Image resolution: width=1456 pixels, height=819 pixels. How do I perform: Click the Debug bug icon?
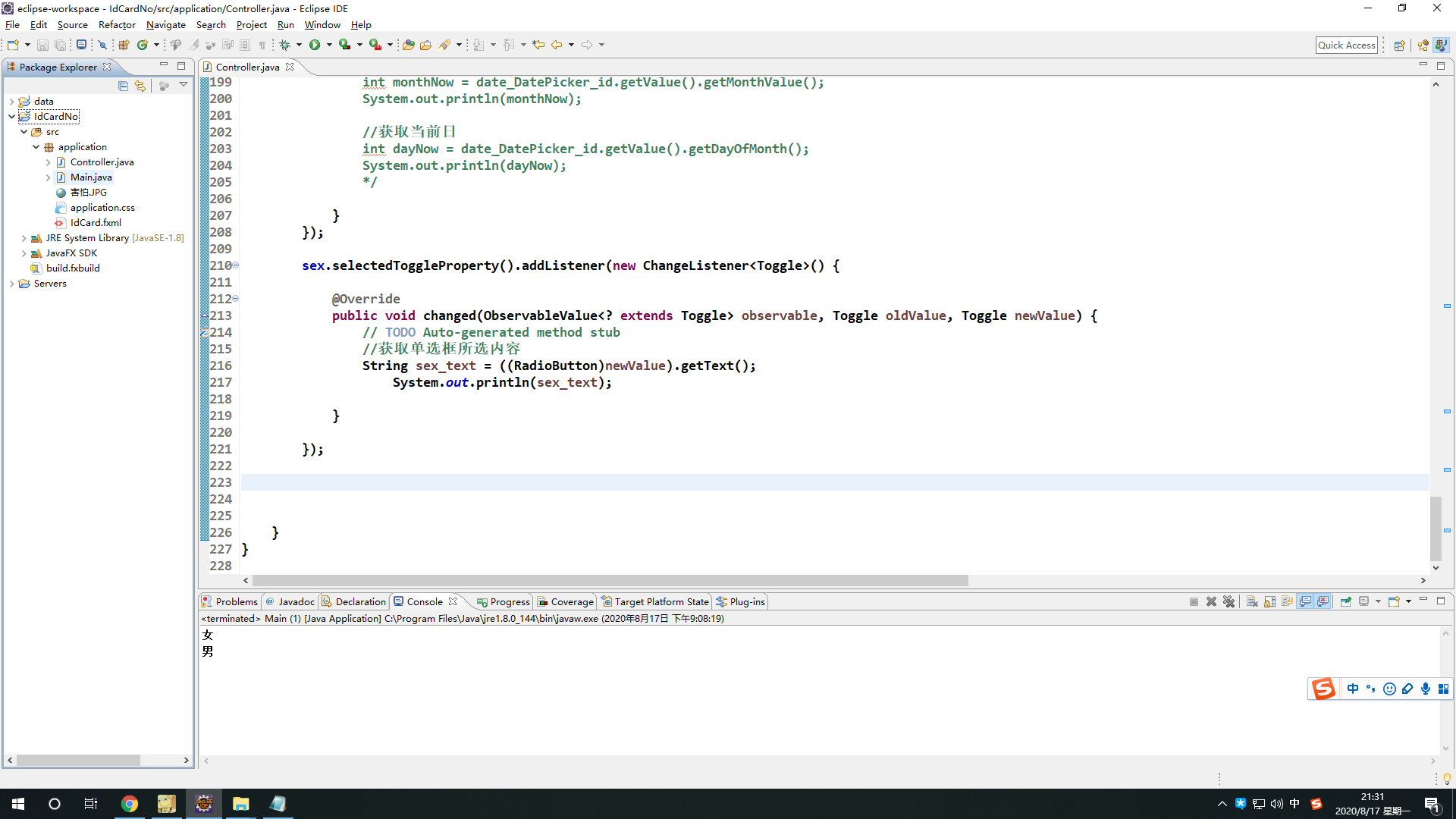pos(285,45)
